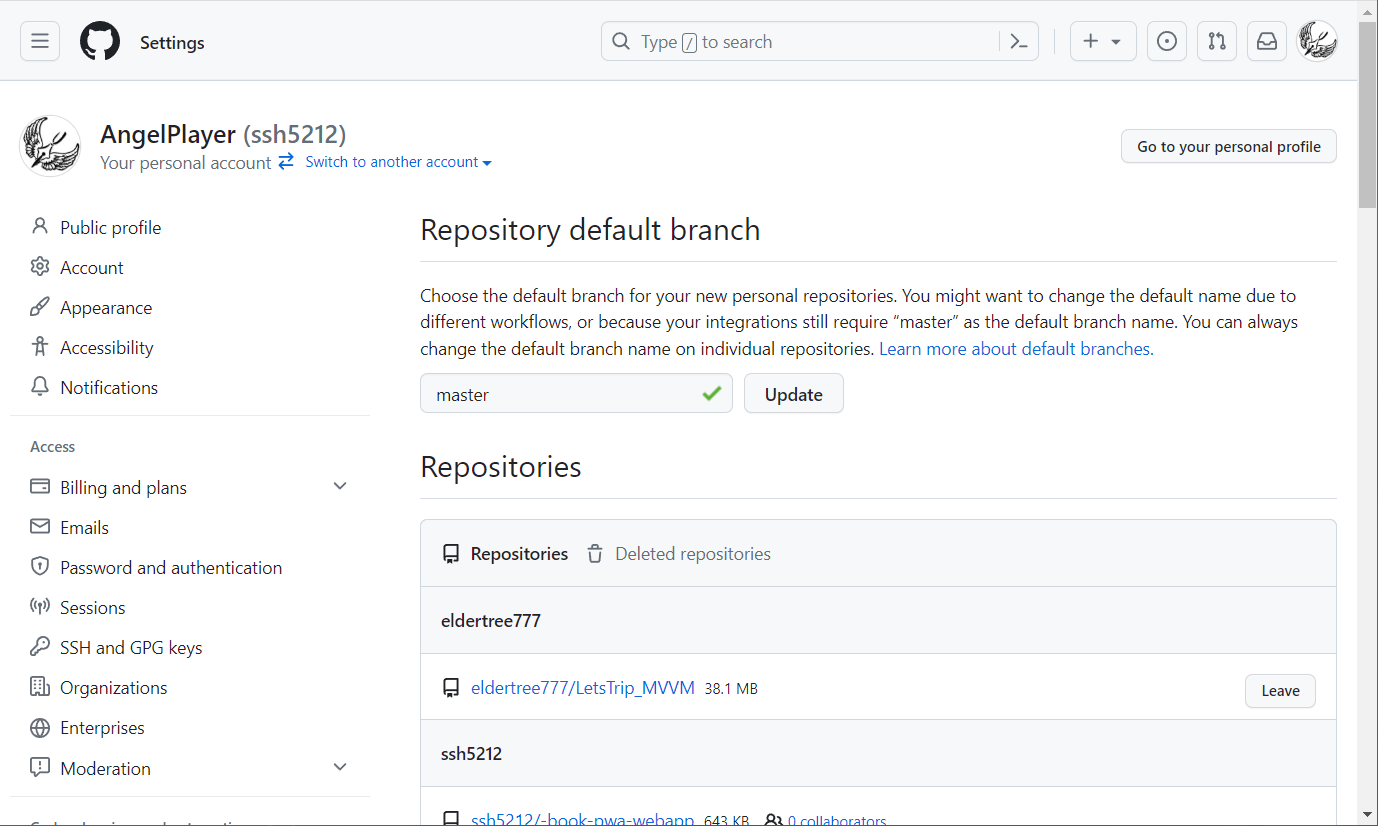Screen dimensions: 1378x826
Task: Open Switch to another account dropdown
Action: coord(398,162)
